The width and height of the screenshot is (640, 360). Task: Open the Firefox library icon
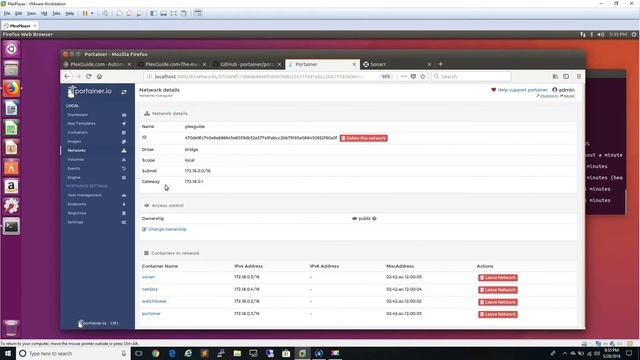click(555, 76)
